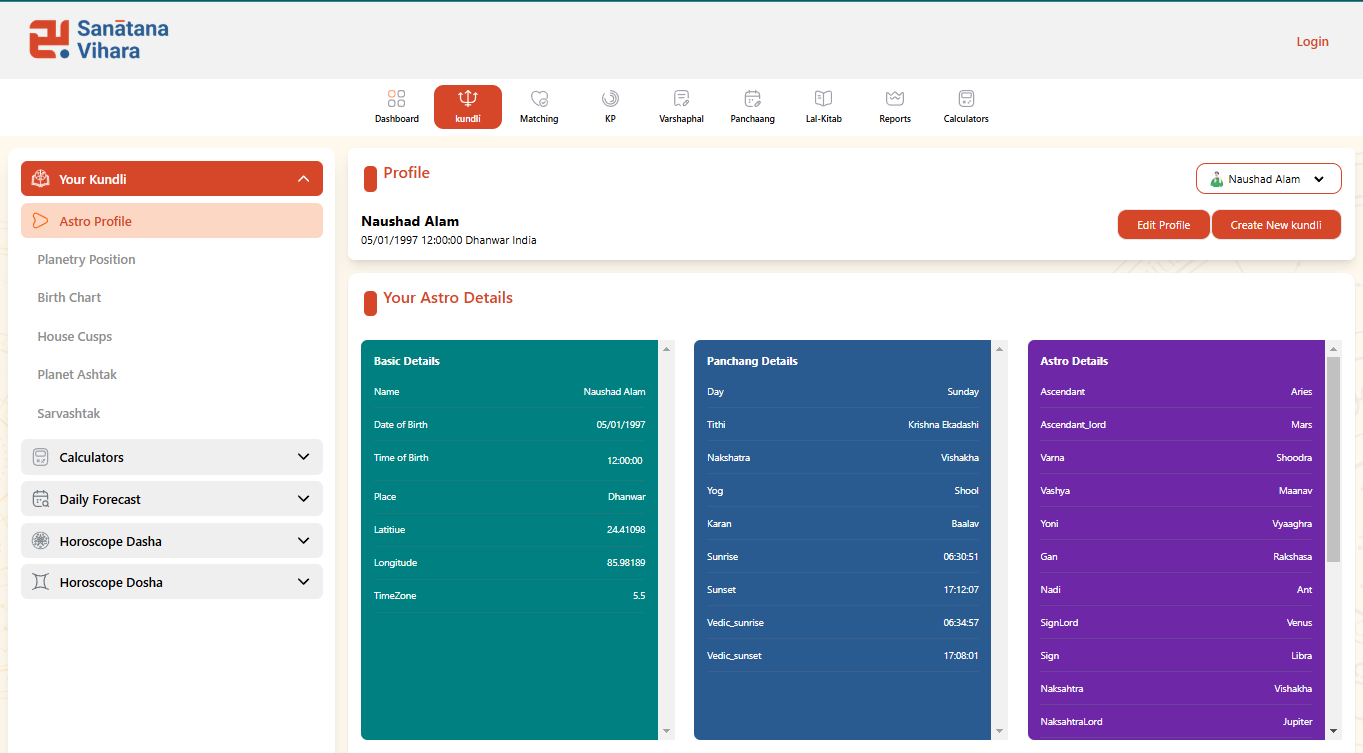
Task: Open the Varshaphal note icon
Action: point(681,98)
